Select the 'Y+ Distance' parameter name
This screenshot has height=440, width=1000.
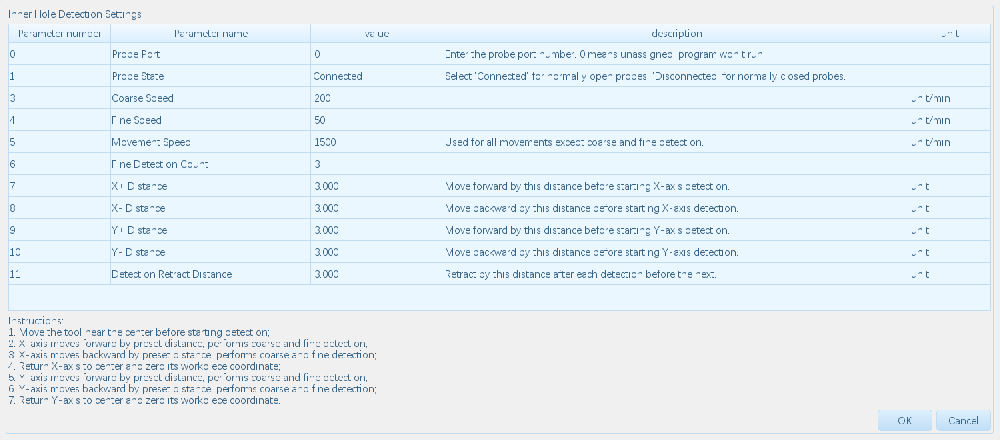coord(139,230)
